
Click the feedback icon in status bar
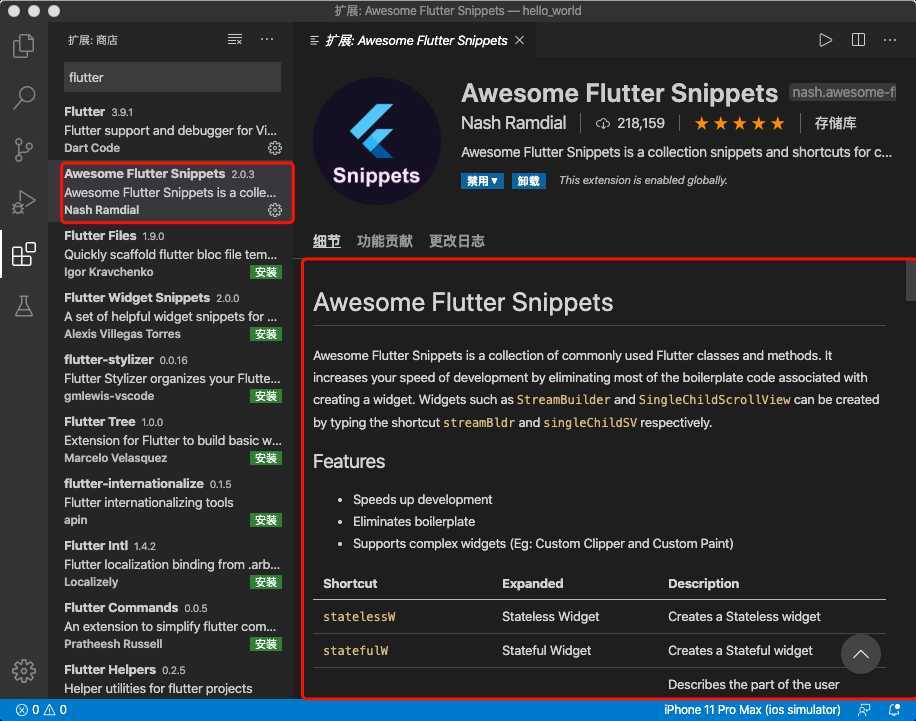[863, 710]
